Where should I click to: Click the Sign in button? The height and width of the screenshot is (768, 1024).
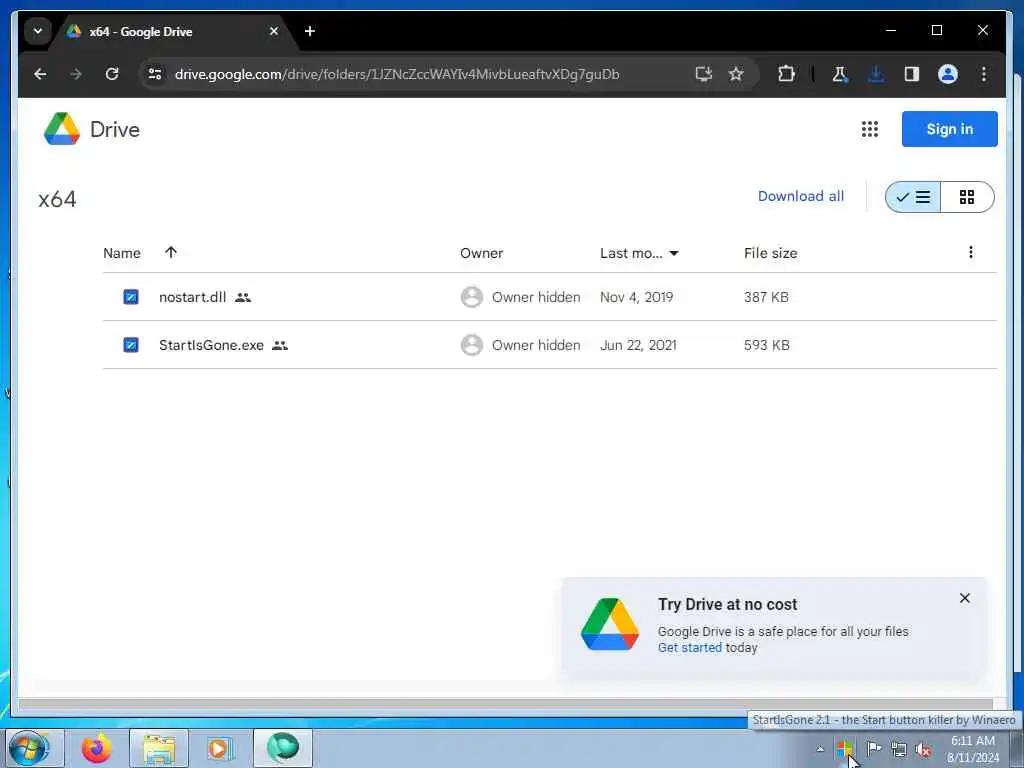[x=949, y=129]
